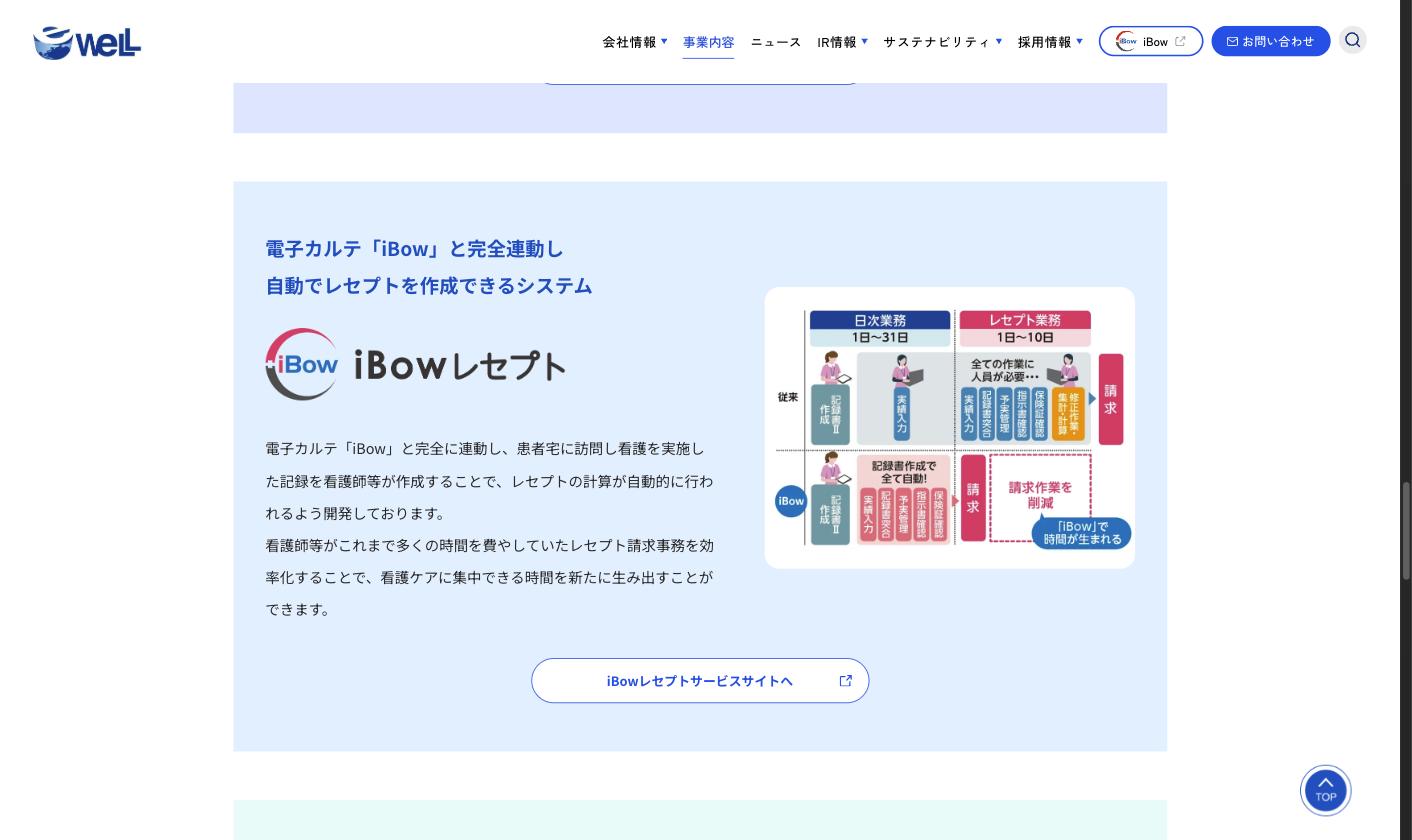
Task: Click the iBowレセプト workflow diagram image
Action: tap(949, 428)
